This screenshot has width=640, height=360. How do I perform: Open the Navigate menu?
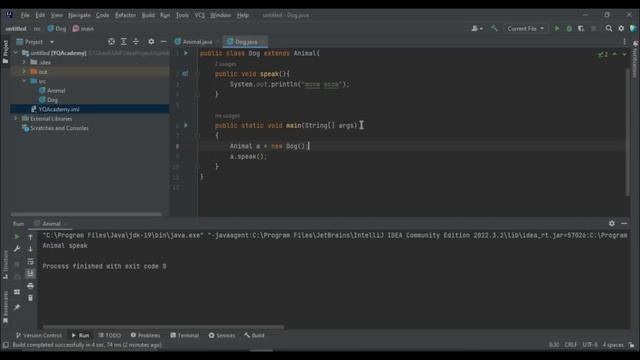(79, 15)
